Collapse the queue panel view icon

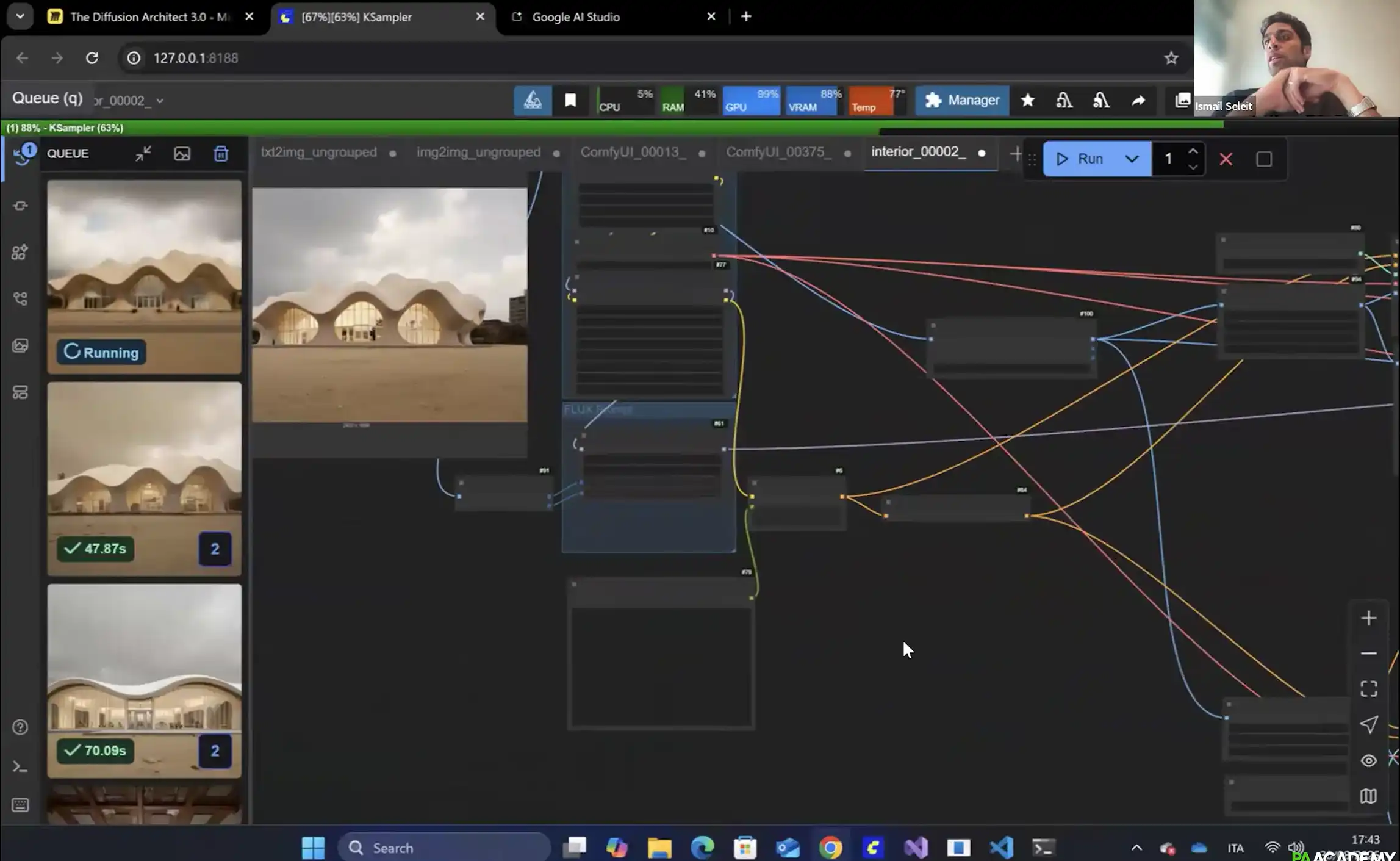coord(143,154)
